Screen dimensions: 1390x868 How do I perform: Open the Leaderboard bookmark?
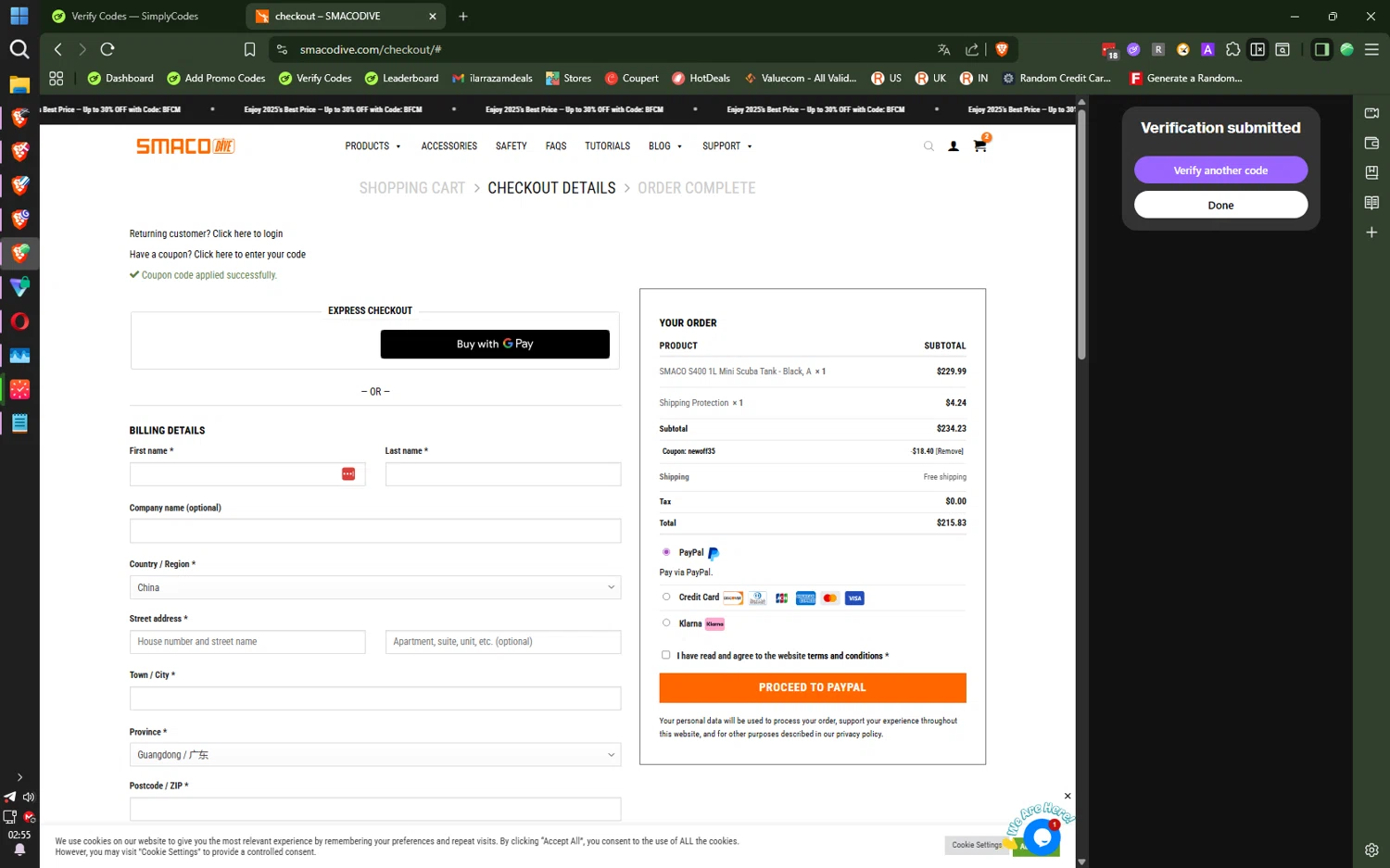[x=401, y=78]
